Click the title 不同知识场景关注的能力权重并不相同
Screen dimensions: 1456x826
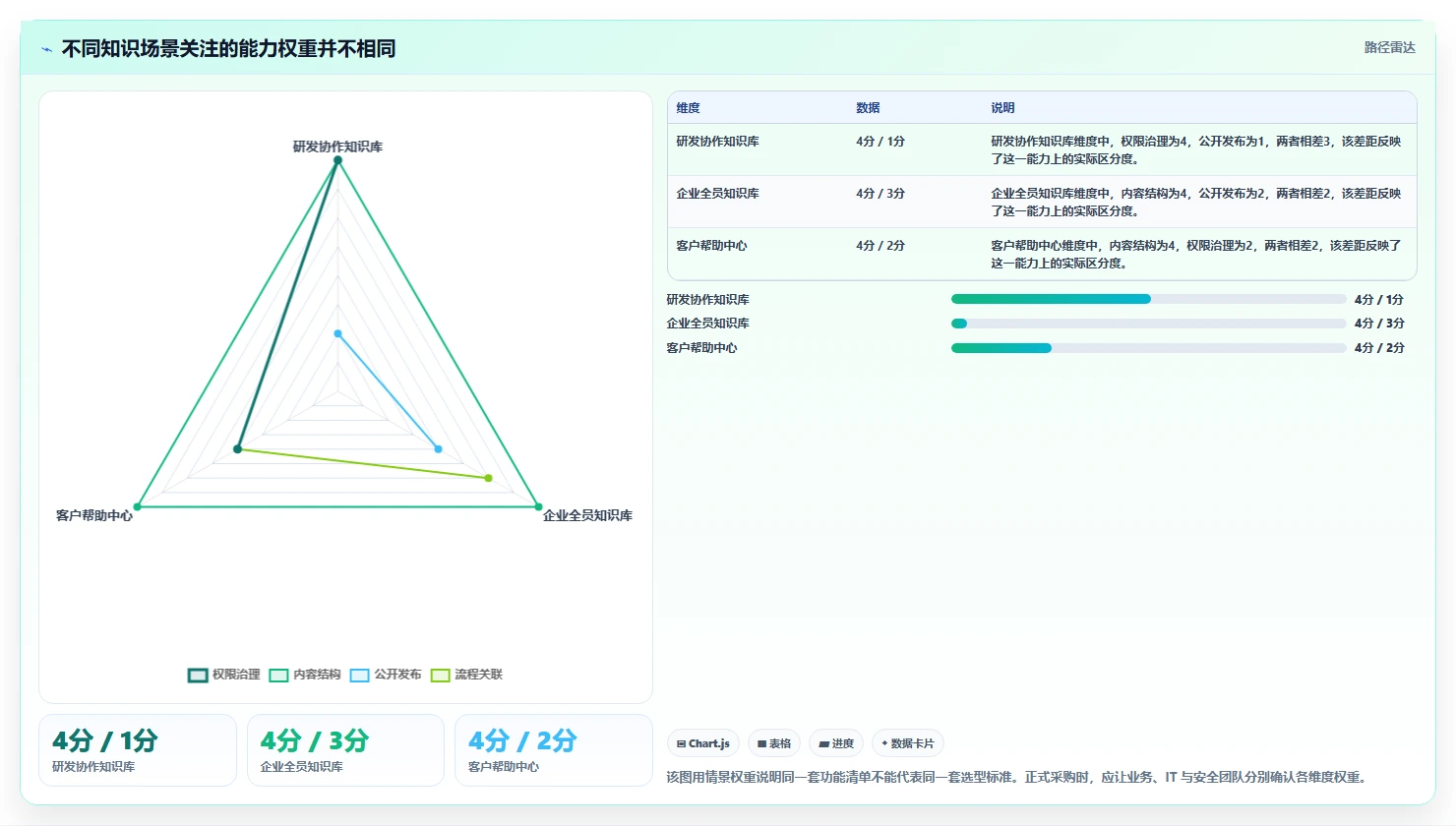pyautogui.click(x=228, y=48)
